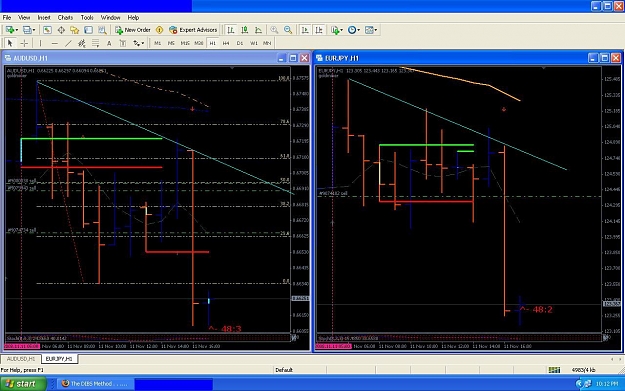Open the Tools menu
This screenshot has height=391, width=625.
point(87,18)
